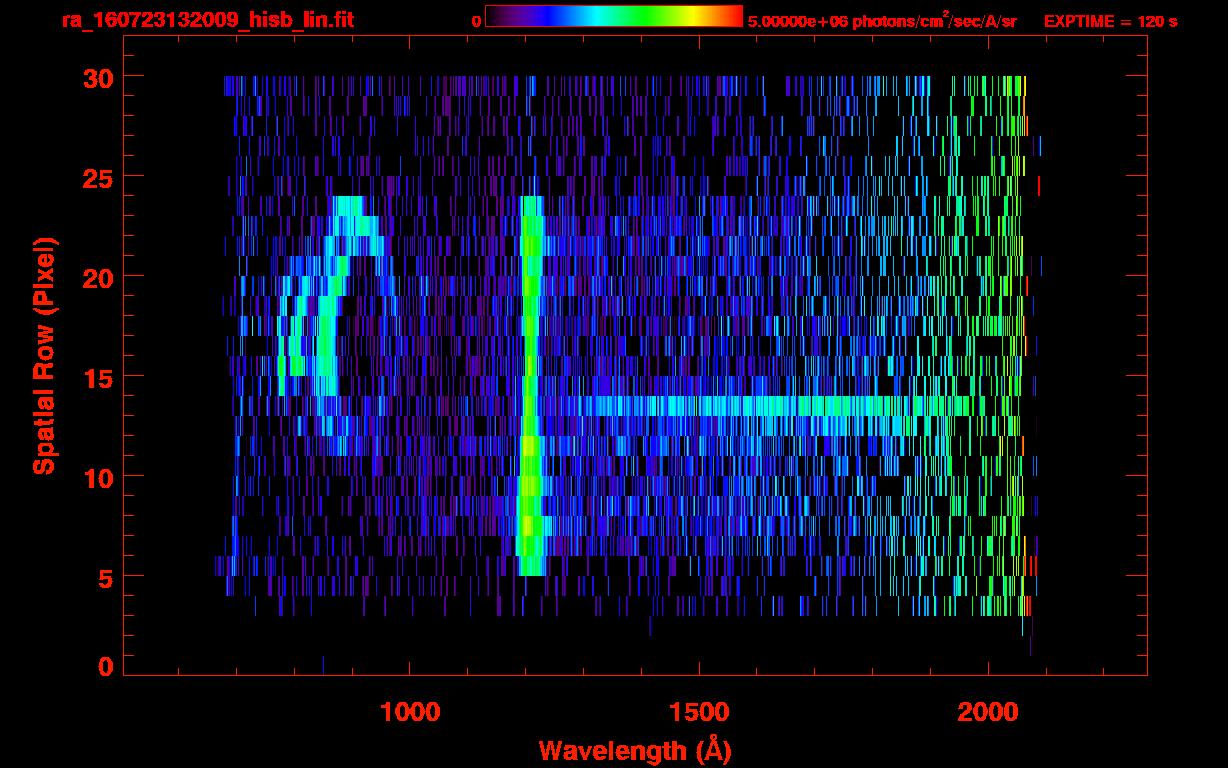Screen dimensions: 1228x768
Task: Click the bright vertical emission line near 1216 Å
Action: click(x=531, y=385)
